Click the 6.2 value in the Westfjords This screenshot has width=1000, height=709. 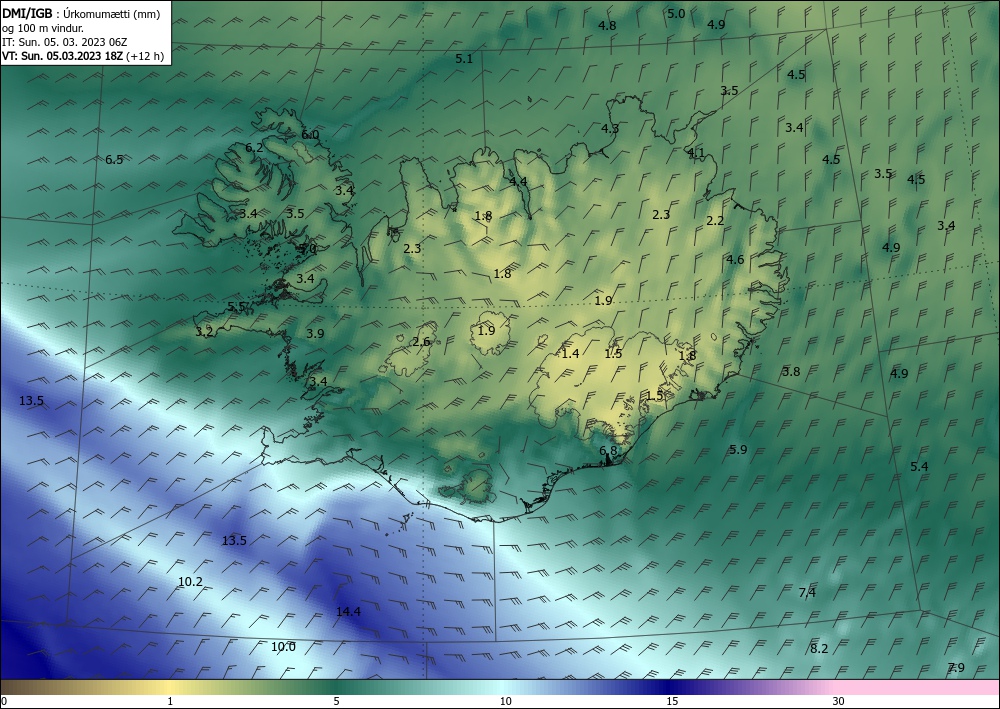254,148
